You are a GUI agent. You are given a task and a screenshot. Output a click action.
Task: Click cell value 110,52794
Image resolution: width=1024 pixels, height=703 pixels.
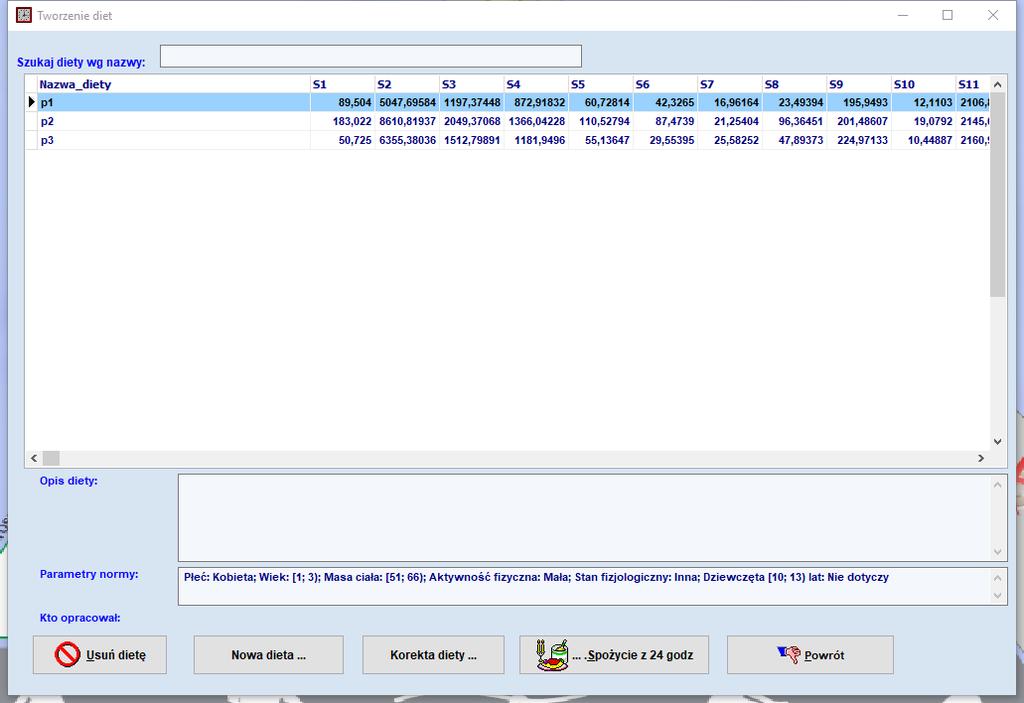(604, 122)
